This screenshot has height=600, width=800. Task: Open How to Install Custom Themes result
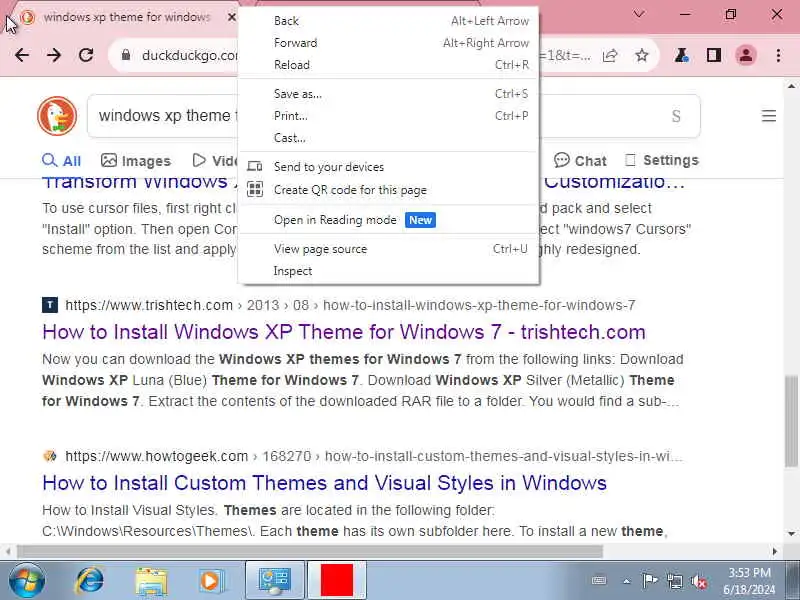(324, 483)
